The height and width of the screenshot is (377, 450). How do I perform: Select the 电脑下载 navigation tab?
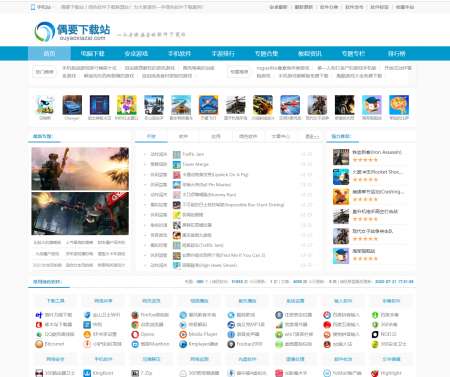tap(92, 53)
